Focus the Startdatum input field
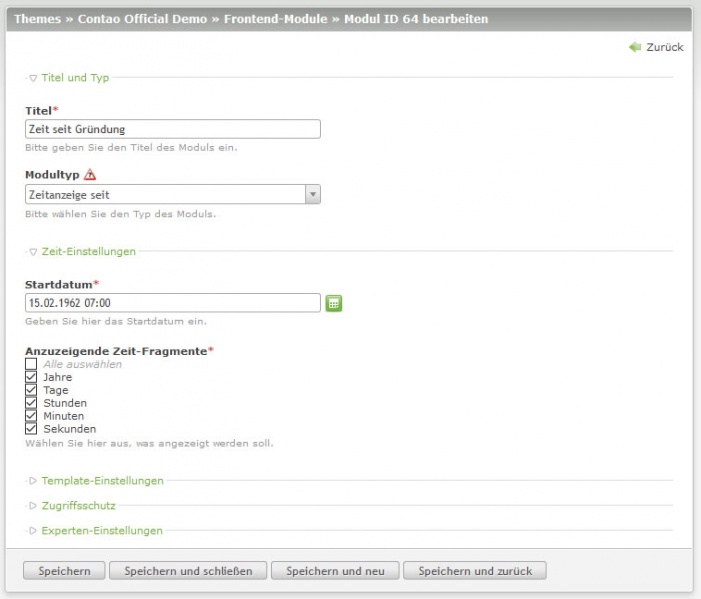 (x=172, y=303)
